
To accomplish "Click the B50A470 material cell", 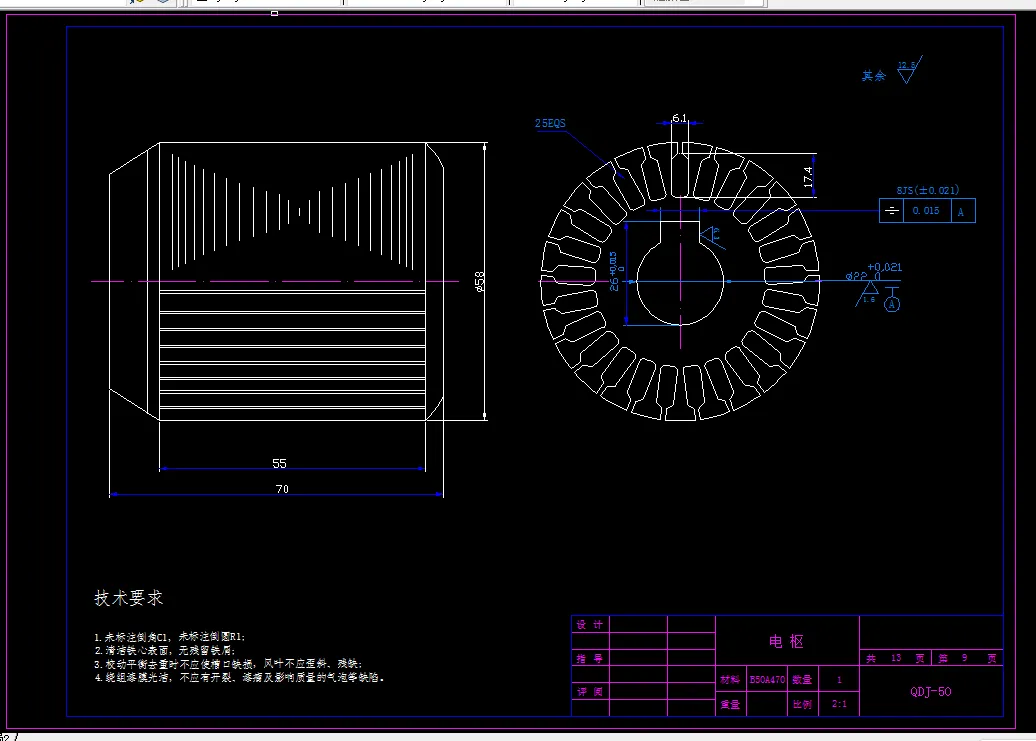I will [x=767, y=680].
